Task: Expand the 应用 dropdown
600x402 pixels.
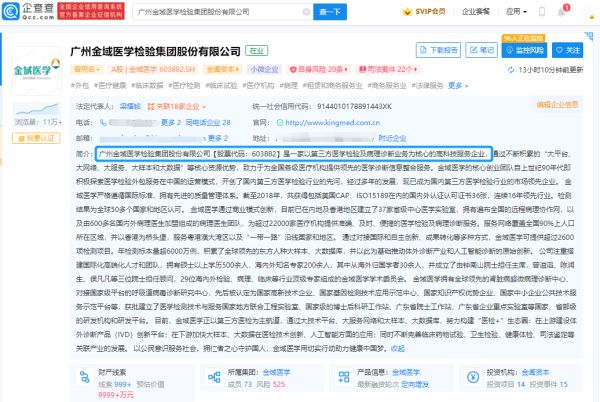Action: point(516,11)
